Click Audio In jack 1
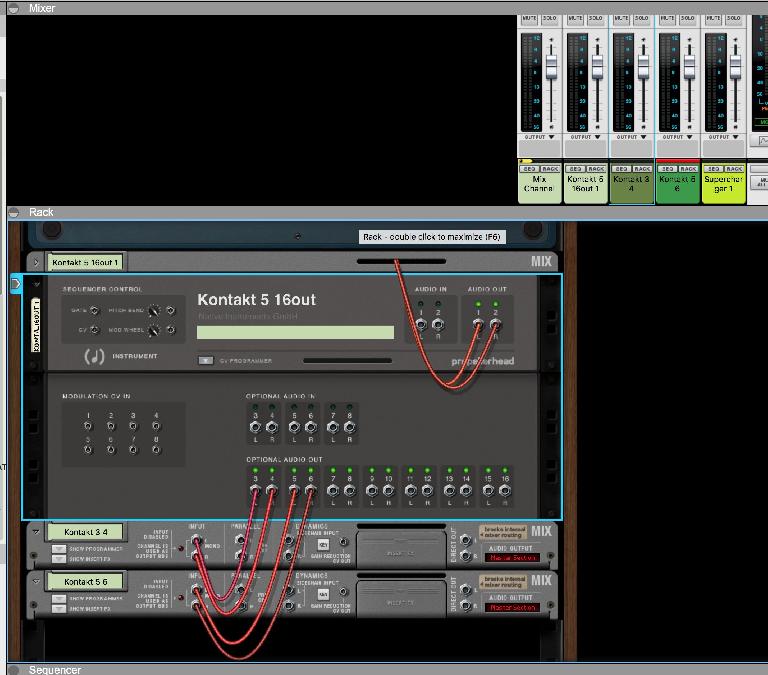Image resolution: width=768 pixels, height=675 pixels. (x=421, y=324)
